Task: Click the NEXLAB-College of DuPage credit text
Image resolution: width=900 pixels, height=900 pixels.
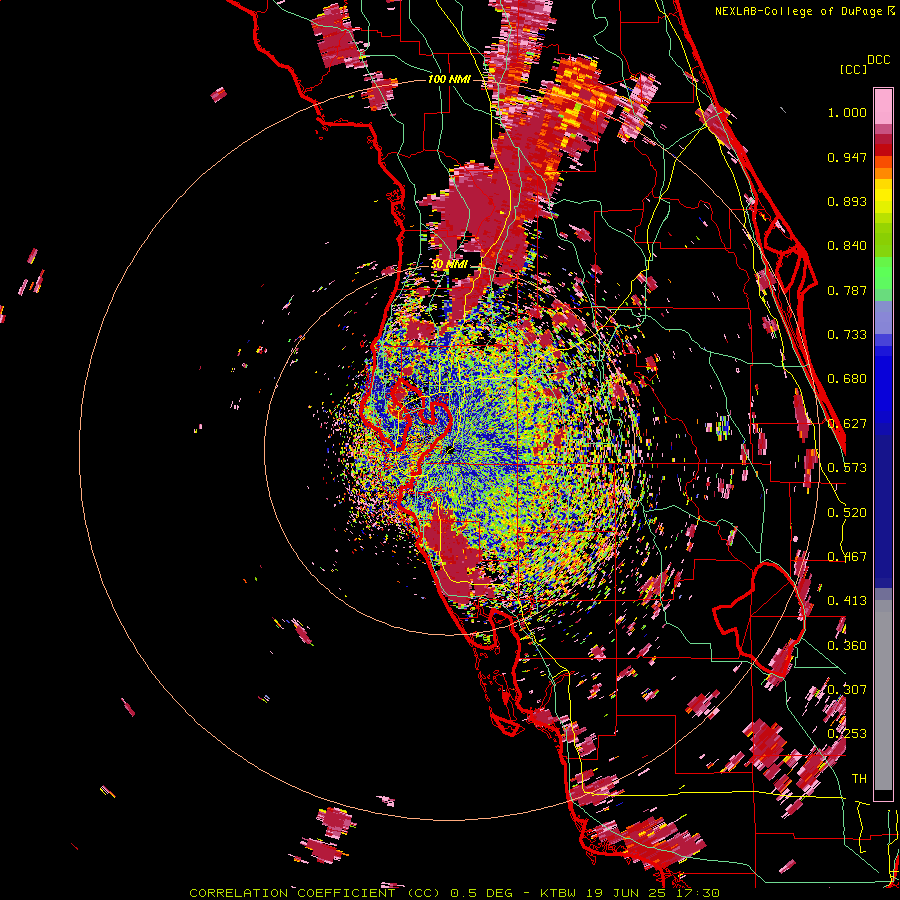Action: click(799, 11)
